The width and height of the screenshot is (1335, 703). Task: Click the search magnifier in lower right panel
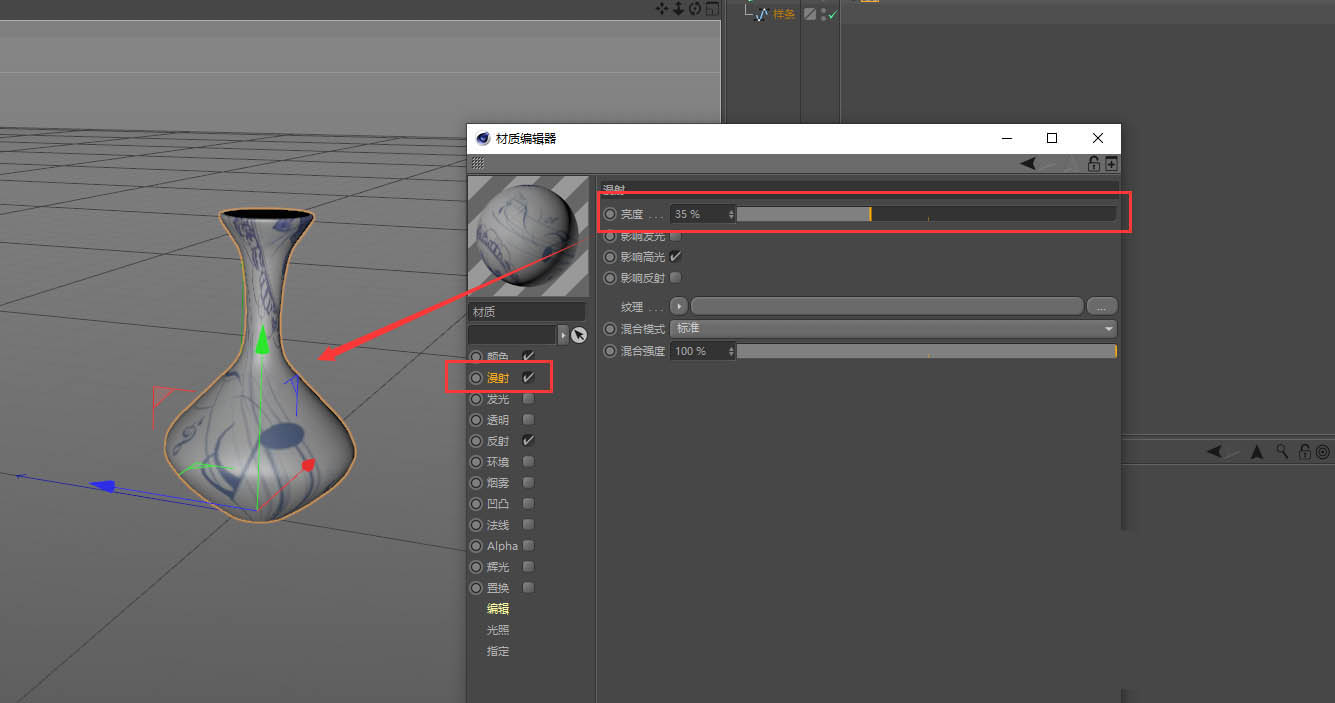tap(1283, 452)
